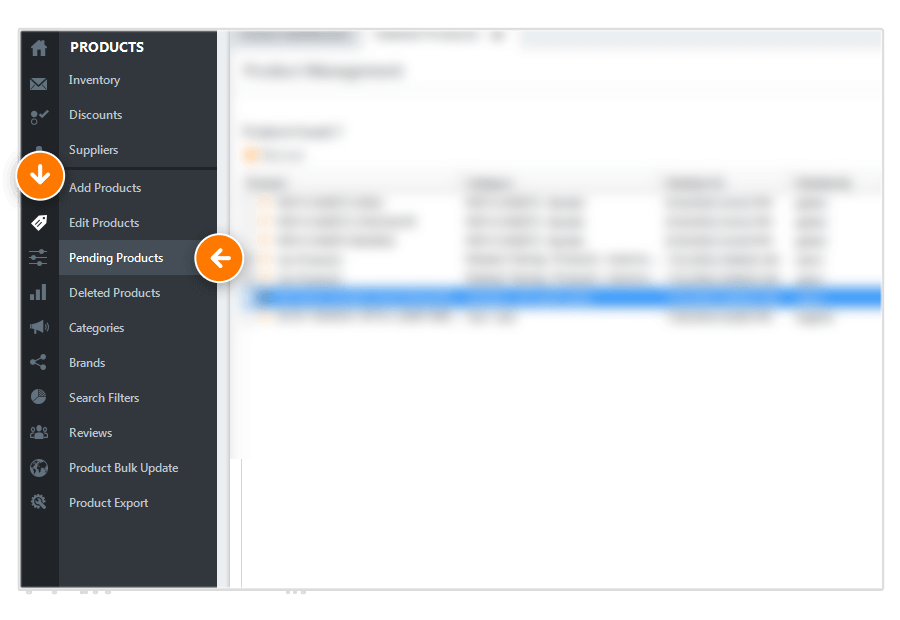
Task: Open Deleted Products list
Action: [114, 293]
